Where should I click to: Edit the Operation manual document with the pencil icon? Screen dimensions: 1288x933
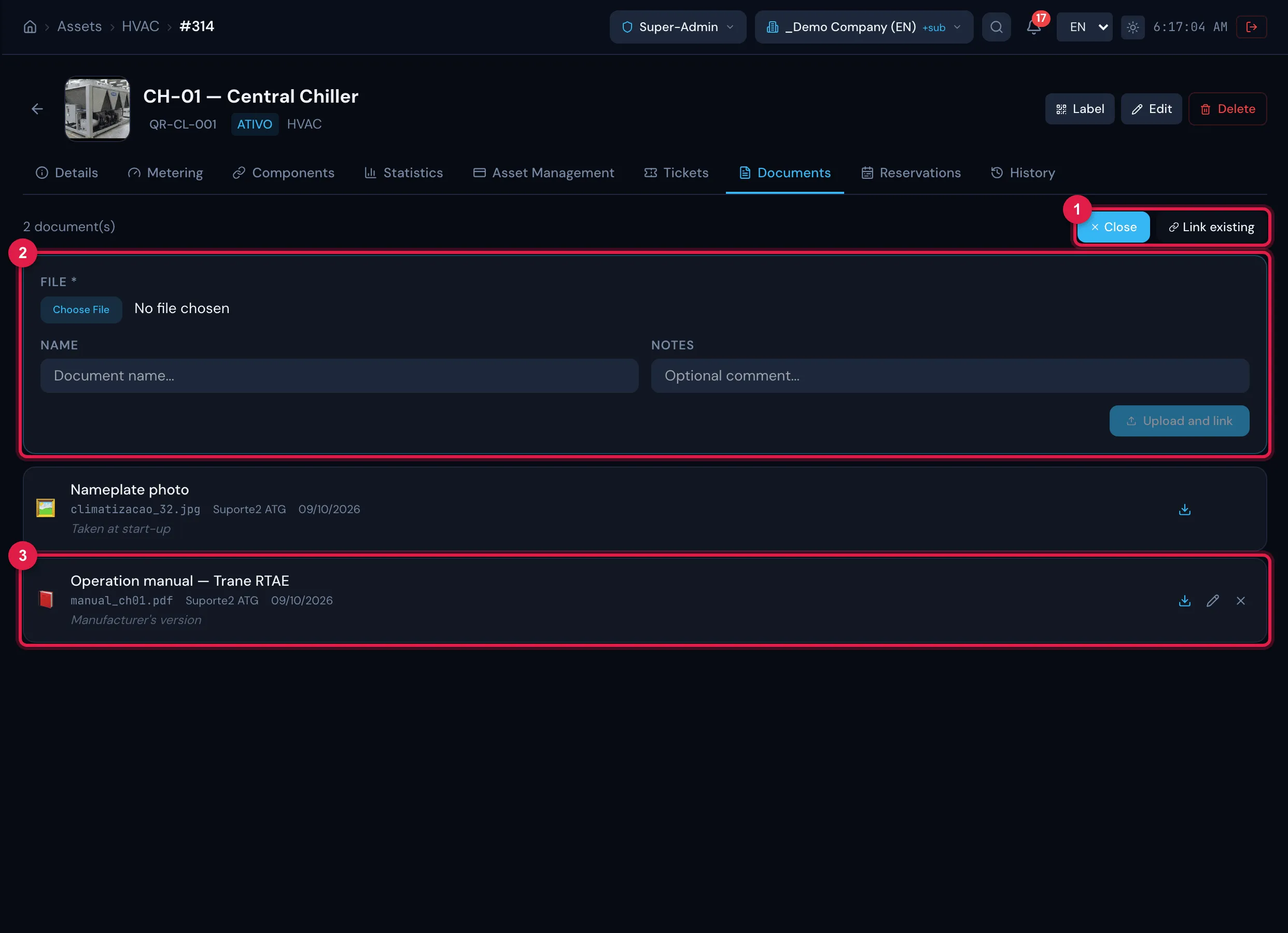(x=1212, y=600)
